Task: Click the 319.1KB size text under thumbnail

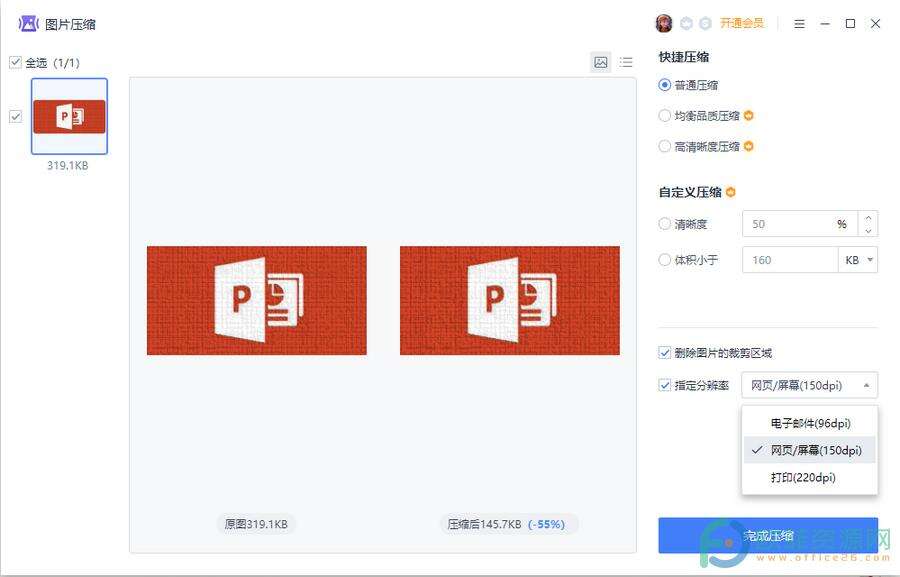Action: click(x=68, y=165)
